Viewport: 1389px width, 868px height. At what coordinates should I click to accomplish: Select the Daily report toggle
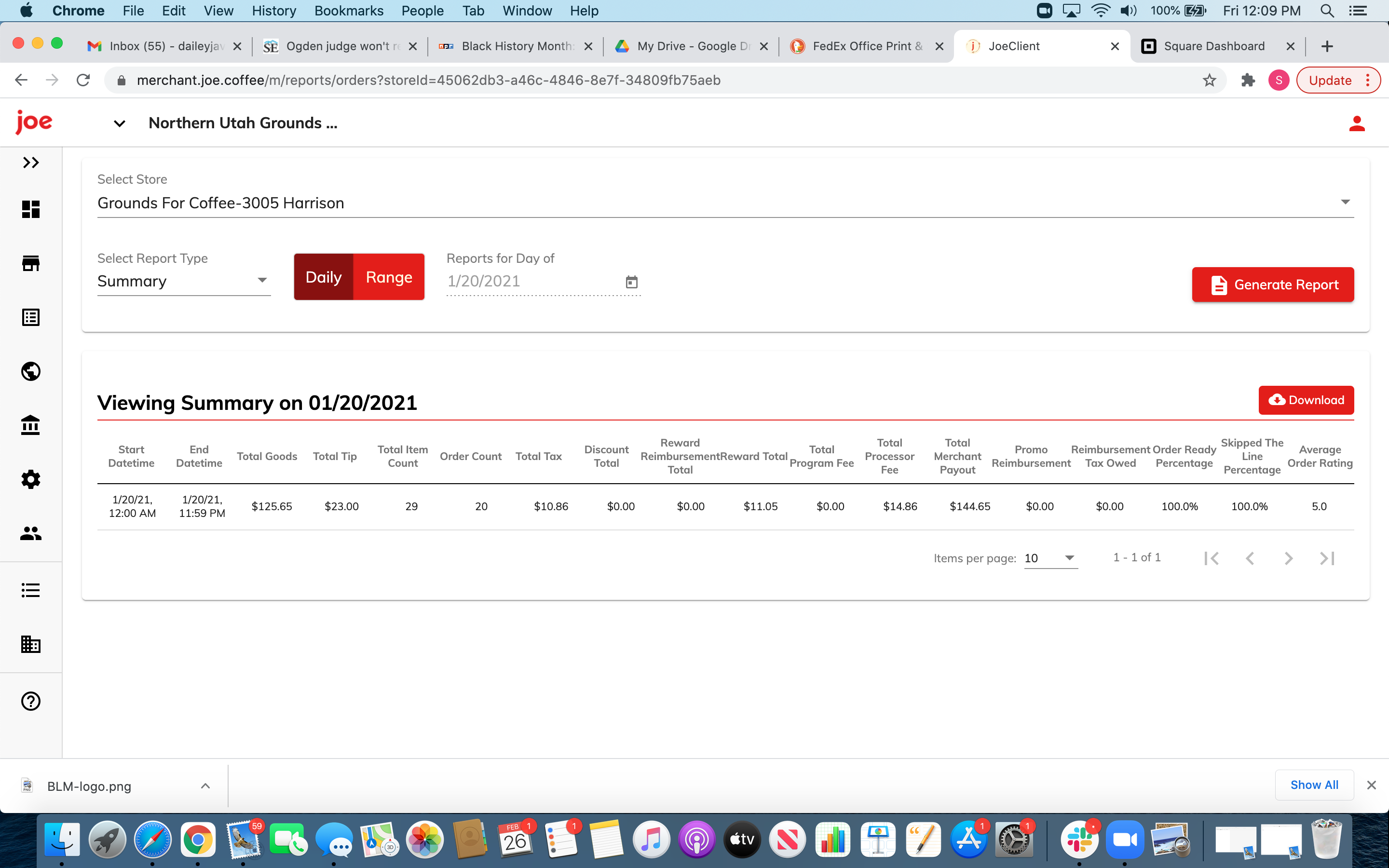[324, 277]
